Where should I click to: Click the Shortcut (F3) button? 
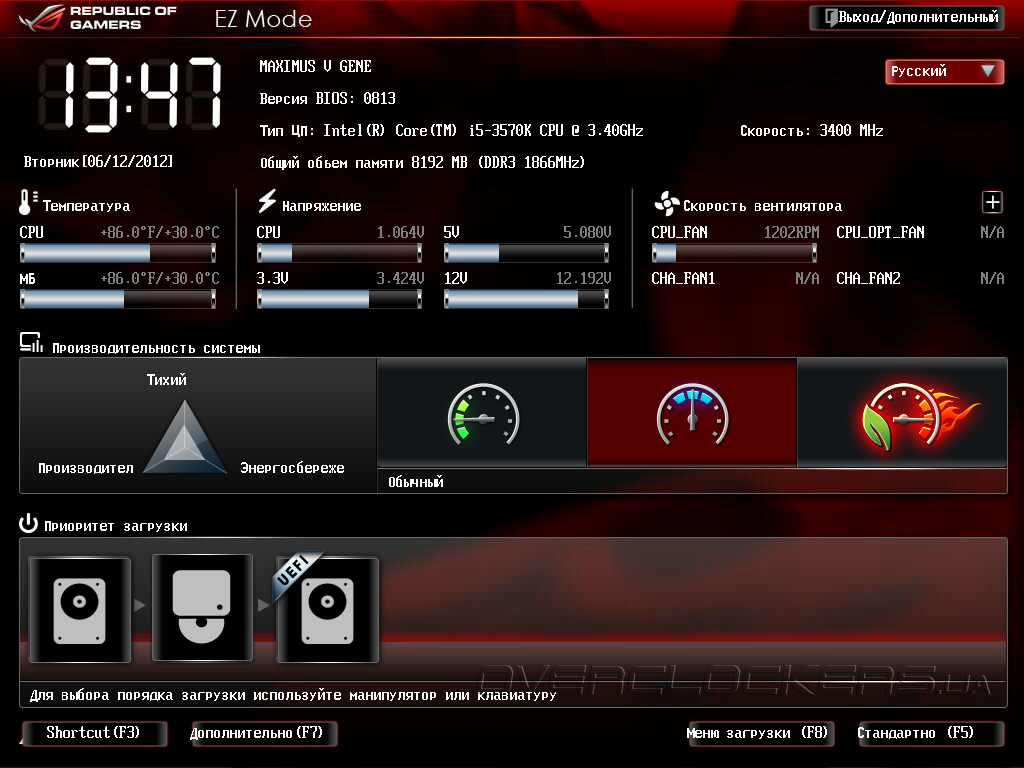coord(94,733)
